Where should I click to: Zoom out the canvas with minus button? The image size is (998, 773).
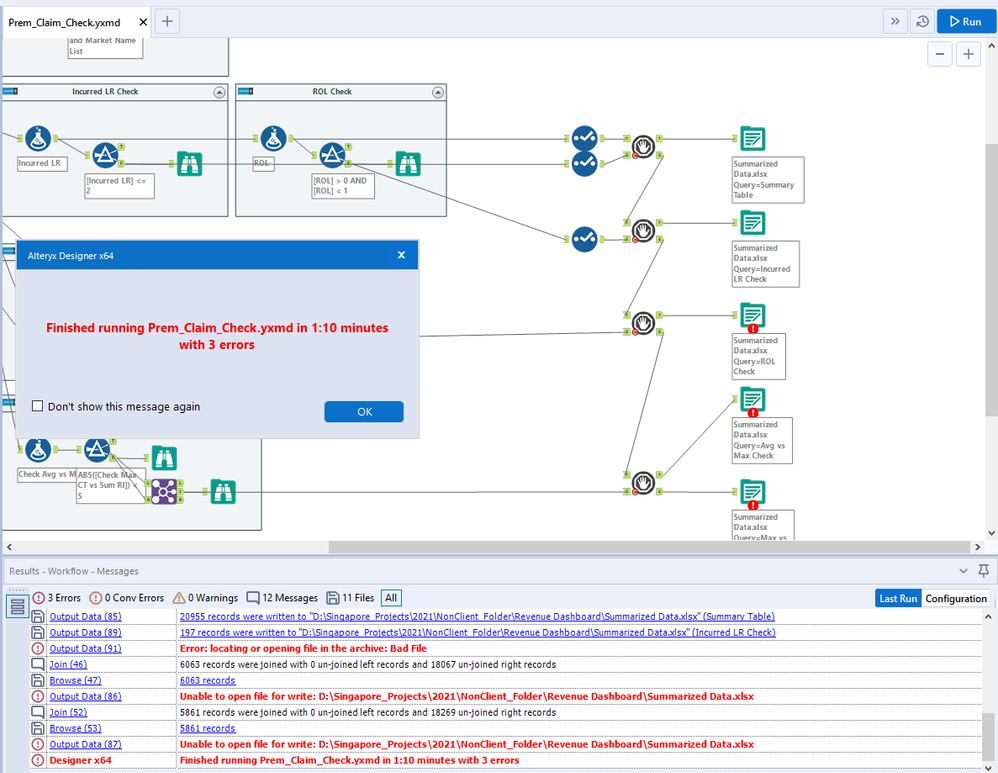pos(939,54)
